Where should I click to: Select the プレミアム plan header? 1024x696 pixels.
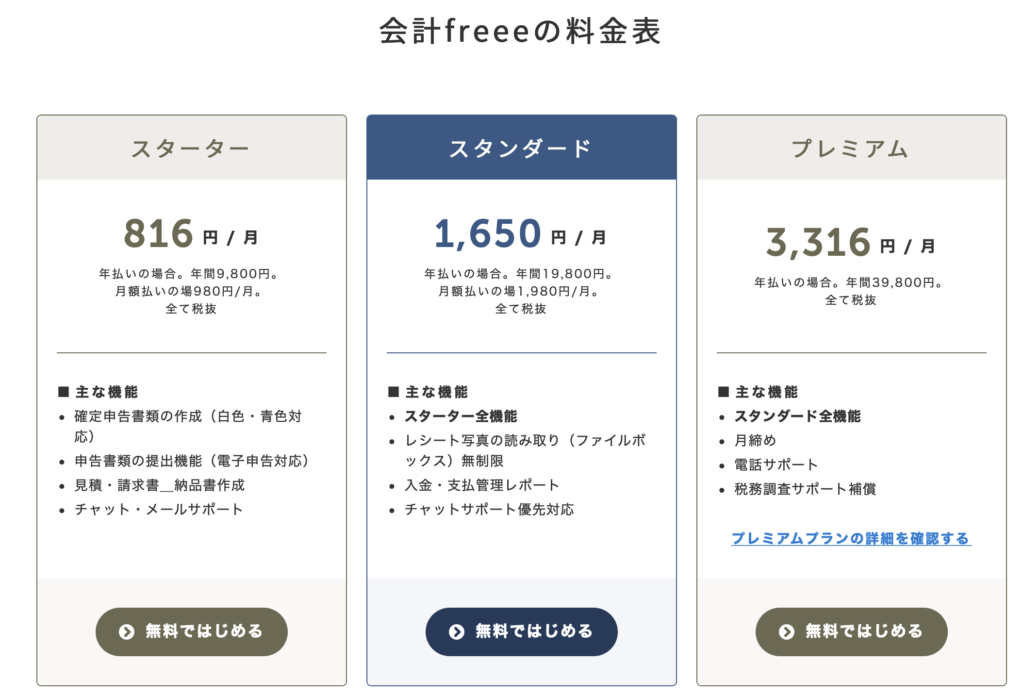851,149
